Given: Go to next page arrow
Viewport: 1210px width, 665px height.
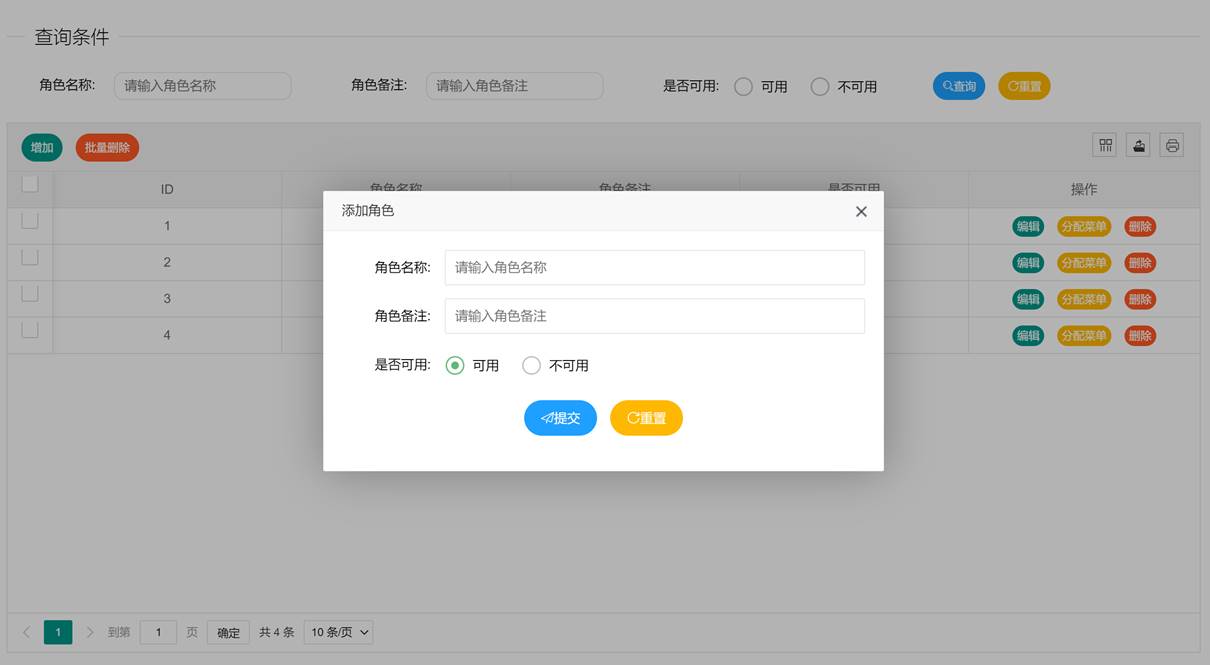Looking at the screenshot, I should [89, 632].
